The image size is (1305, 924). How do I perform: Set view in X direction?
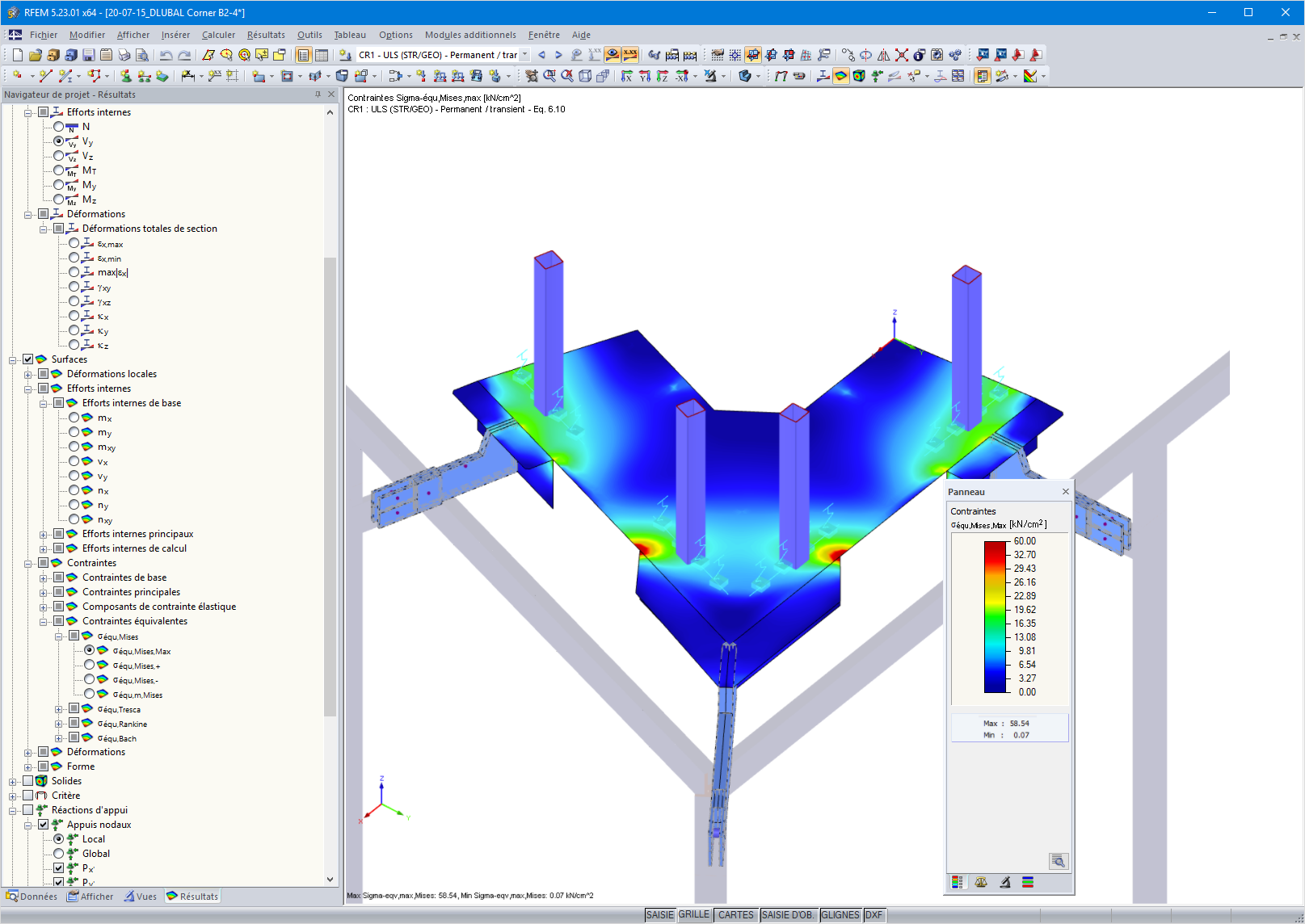627,76
